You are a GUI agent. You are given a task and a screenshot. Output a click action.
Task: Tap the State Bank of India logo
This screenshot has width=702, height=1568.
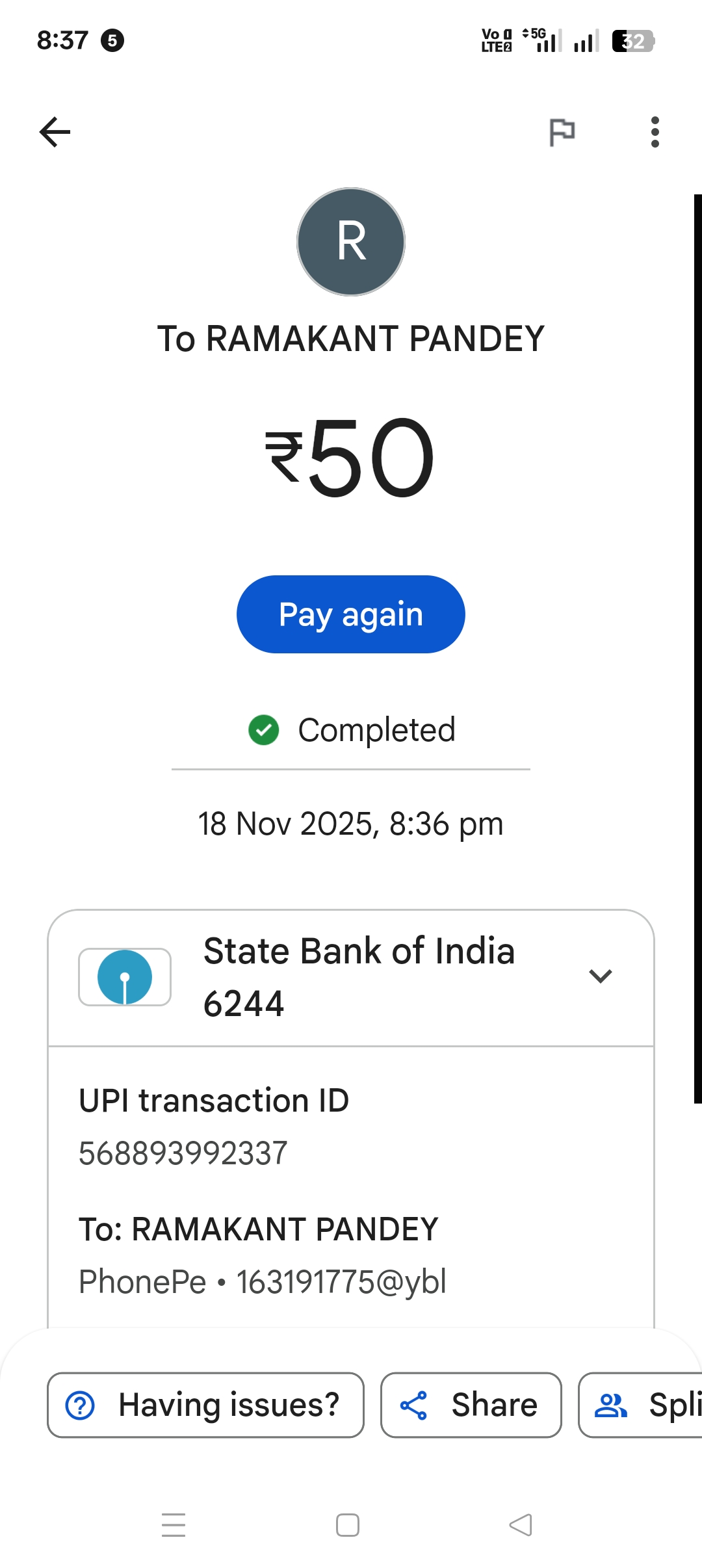tap(125, 976)
